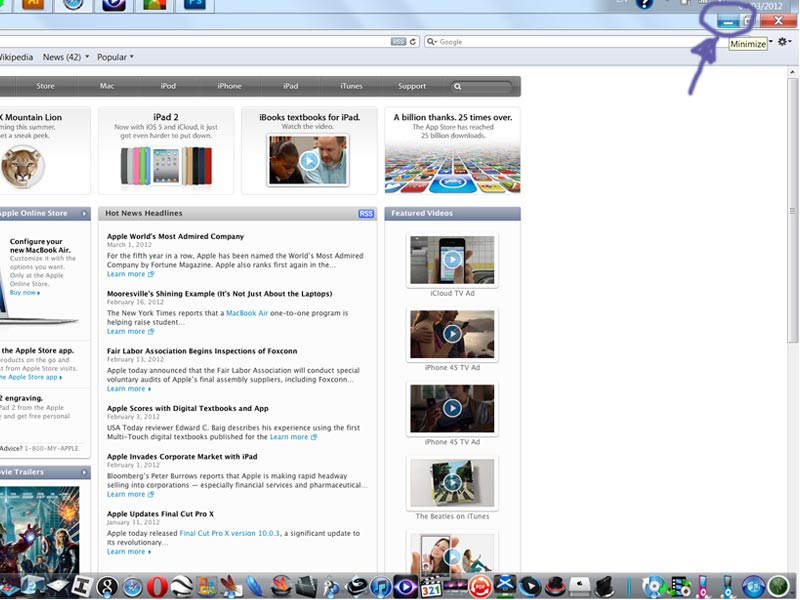Click the Avengers movie trailer poster
Screen dimensions: 800x600
40,529
